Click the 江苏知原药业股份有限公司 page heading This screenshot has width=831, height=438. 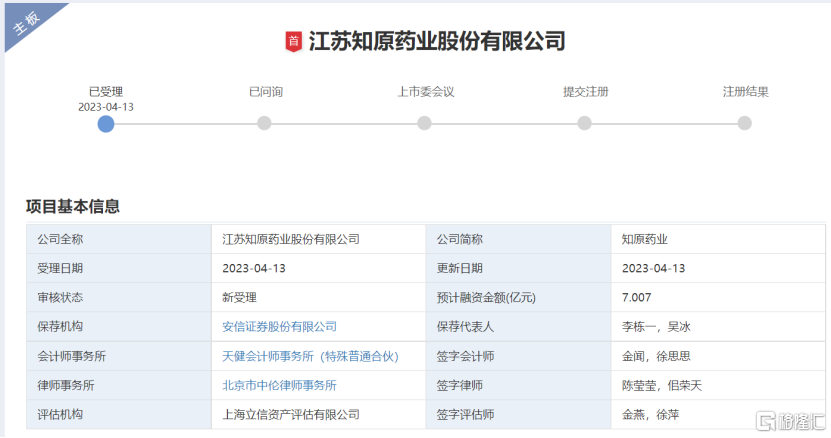[x=437, y=41]
